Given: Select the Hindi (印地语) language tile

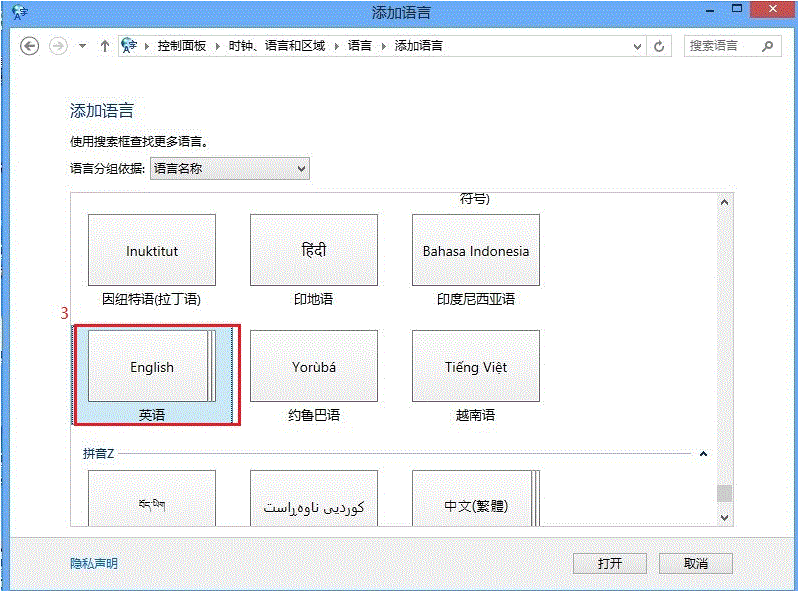Looking at the screenshot, I should 314,250.
